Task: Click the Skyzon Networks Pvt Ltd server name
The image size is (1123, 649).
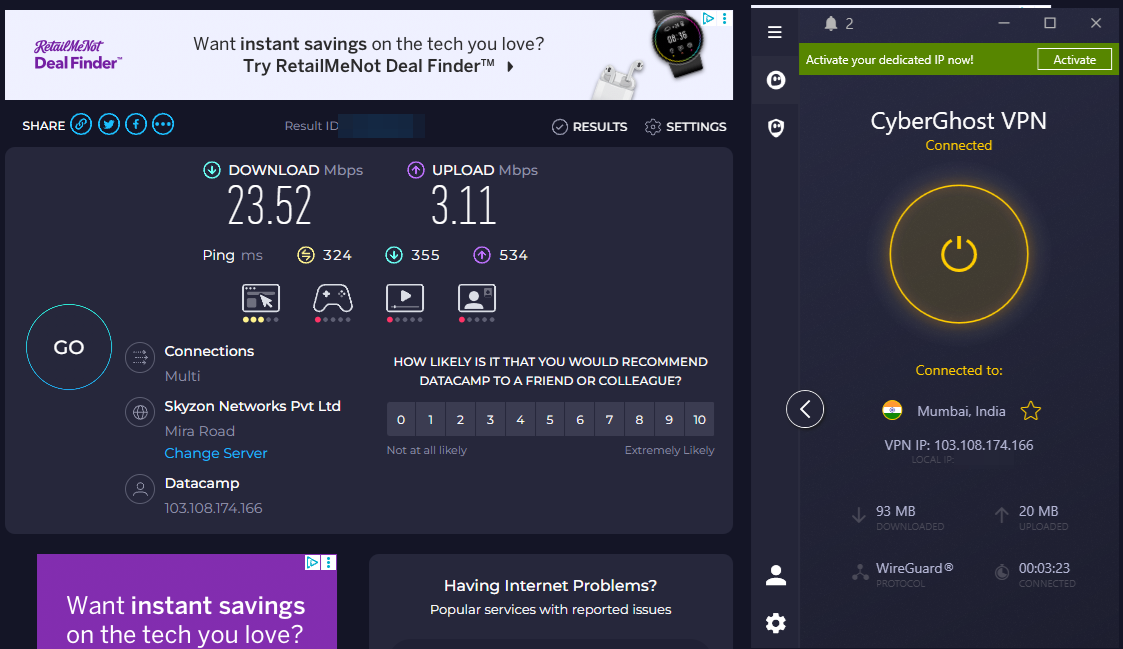Action: (x=252, y=406)
